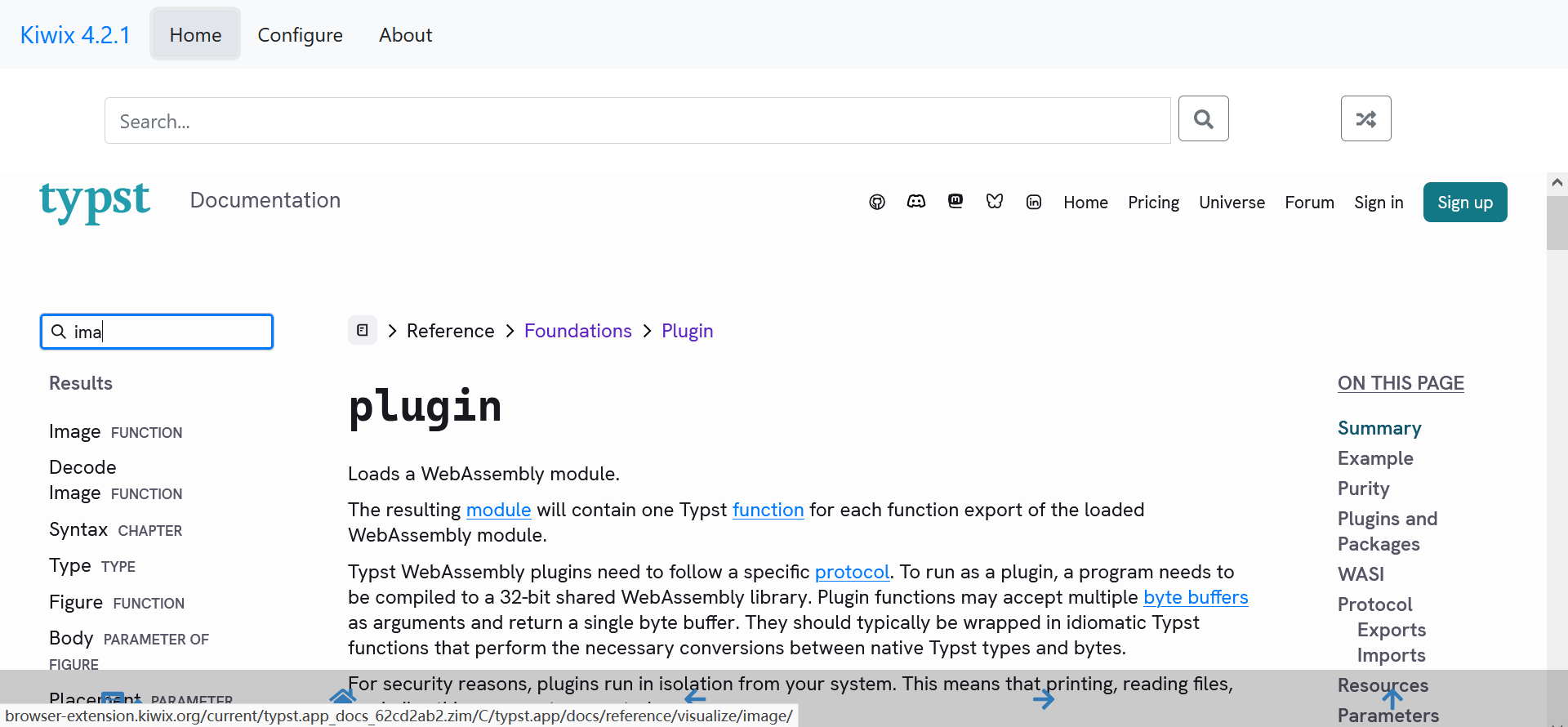The height and width of the screenshot is (727, 1568).
Task: Open the Image FUNCTION search result
Action: [x=116, y=431]
